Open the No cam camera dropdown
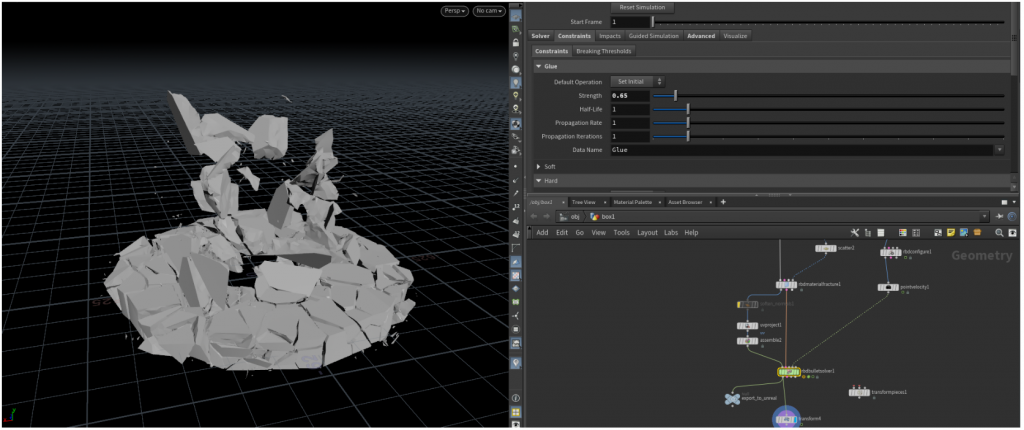Image resolution: width=1024 pixels, height=430 pixels. pos(489,11)
